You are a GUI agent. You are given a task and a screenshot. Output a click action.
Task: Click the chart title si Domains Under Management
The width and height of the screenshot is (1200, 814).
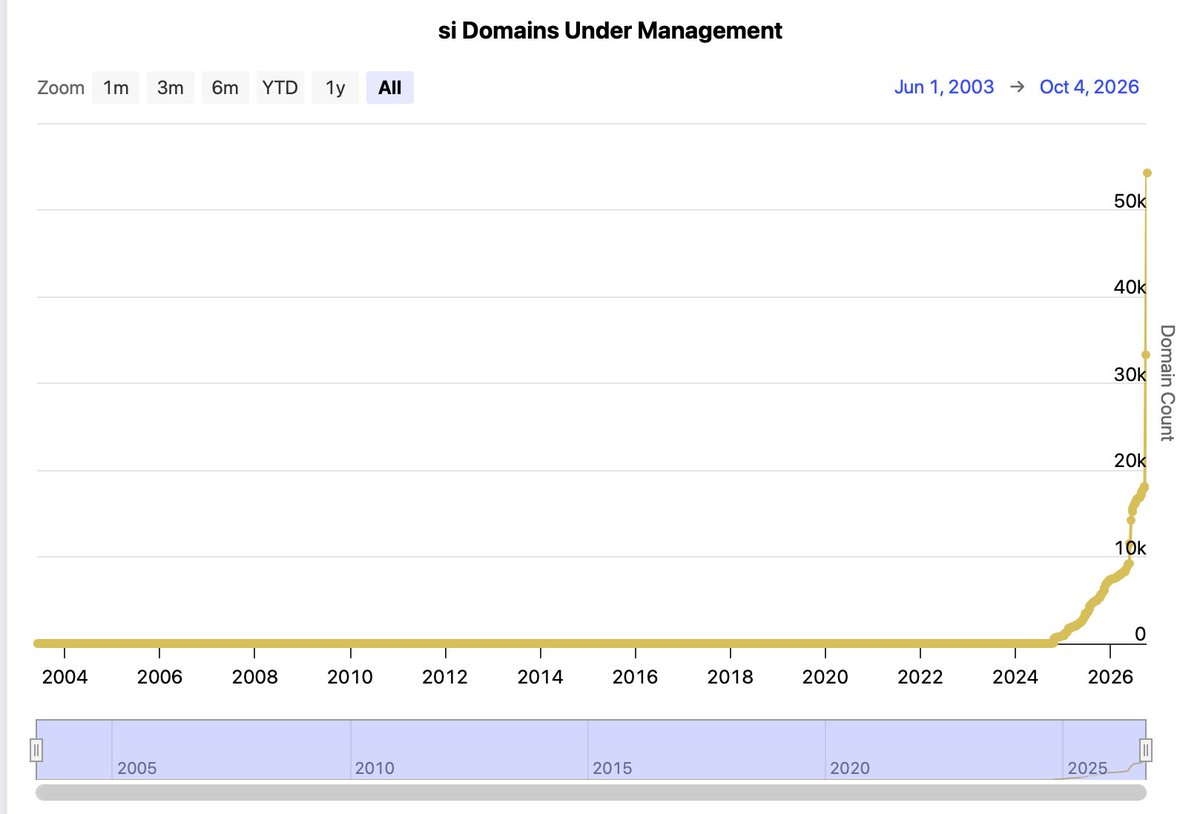[x=610, y=31]
